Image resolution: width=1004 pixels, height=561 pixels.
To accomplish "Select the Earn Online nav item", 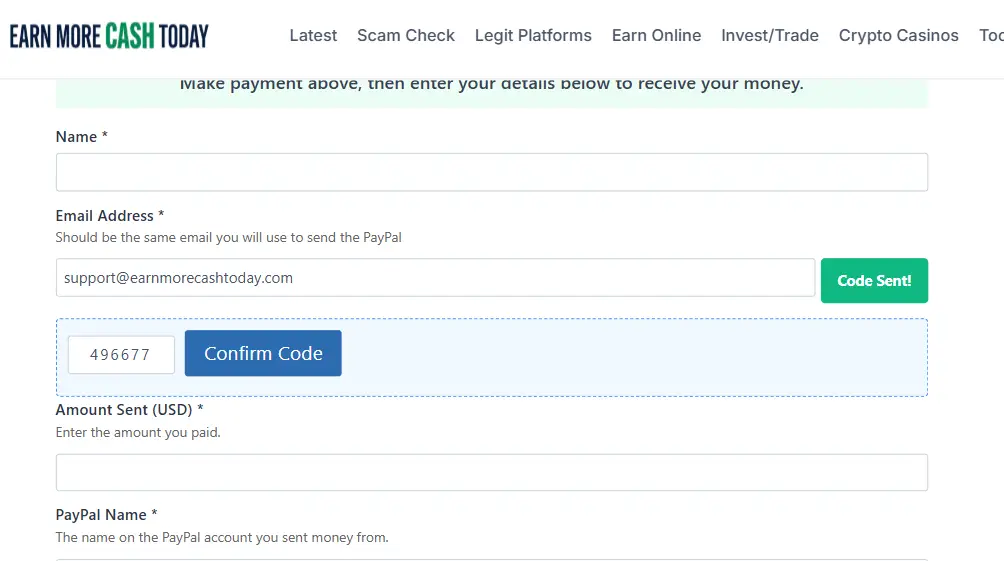I will [x=656, y=36].
